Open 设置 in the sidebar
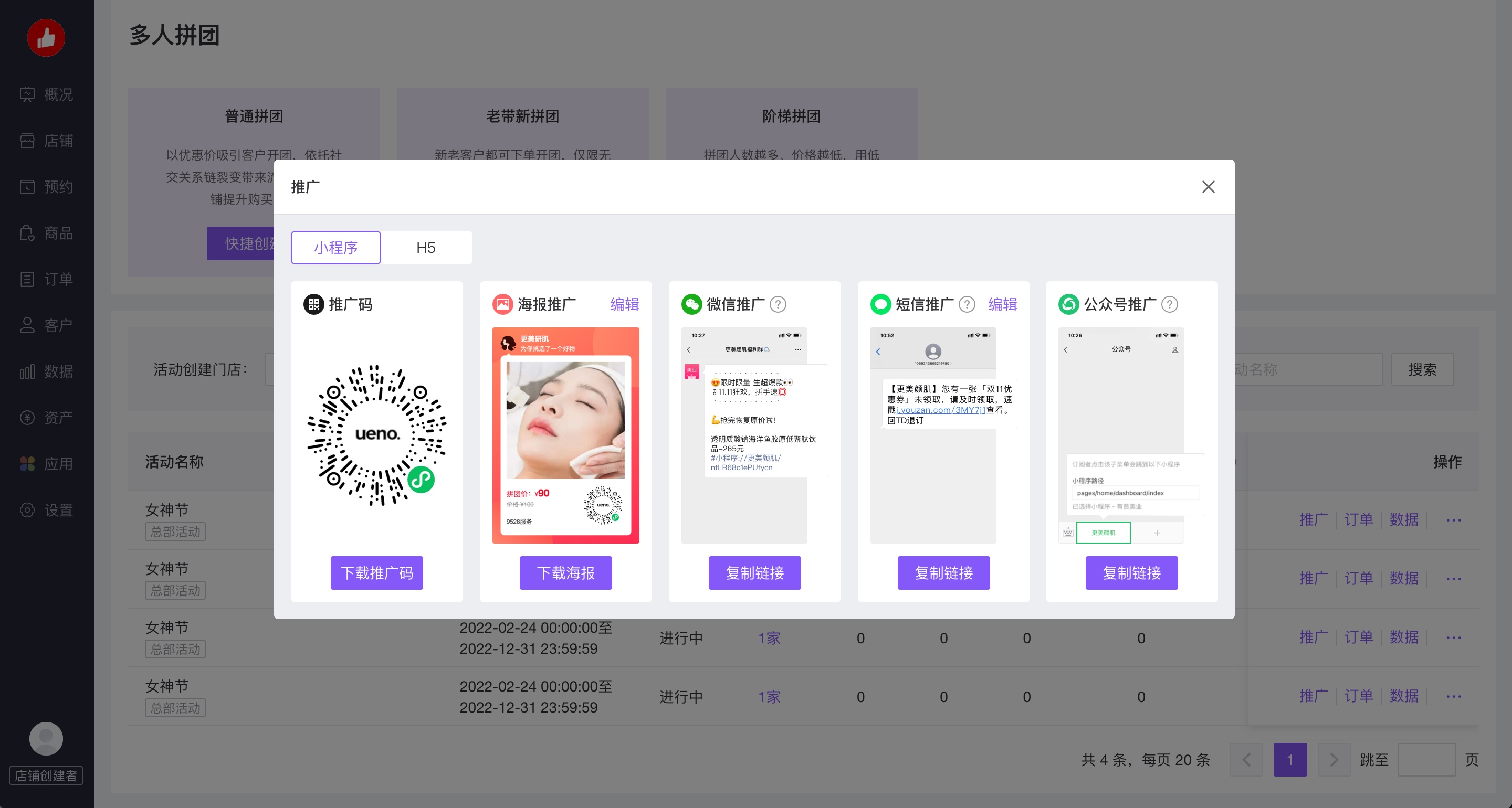This screenshot has height=808, width=1512. [47, 510]
